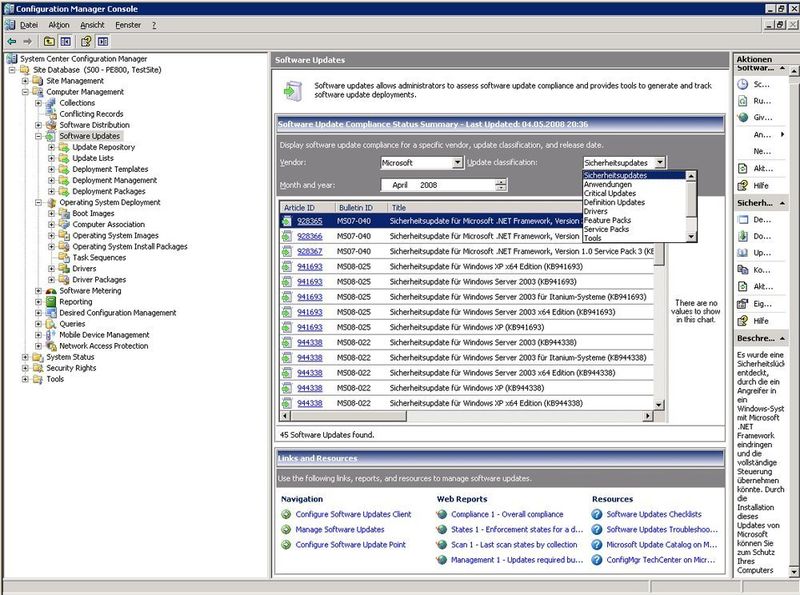Open Software Updates Troubleshoo... link
This screenshot has width=800, height=595.
[662, 530]
